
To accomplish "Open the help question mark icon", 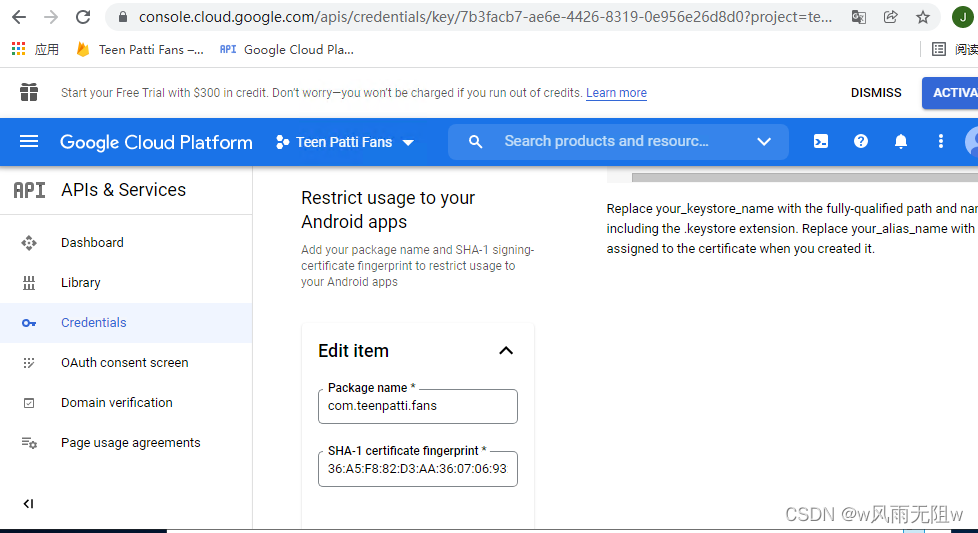I will coord(861,142).
